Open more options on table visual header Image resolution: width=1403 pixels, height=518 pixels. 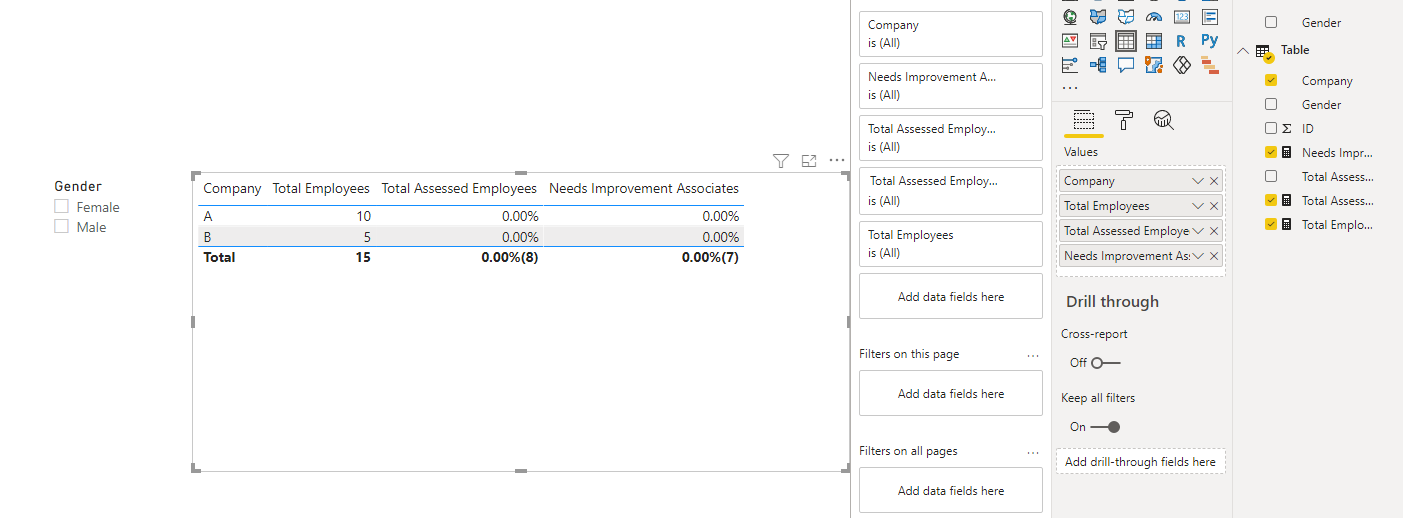coord(837,160)
